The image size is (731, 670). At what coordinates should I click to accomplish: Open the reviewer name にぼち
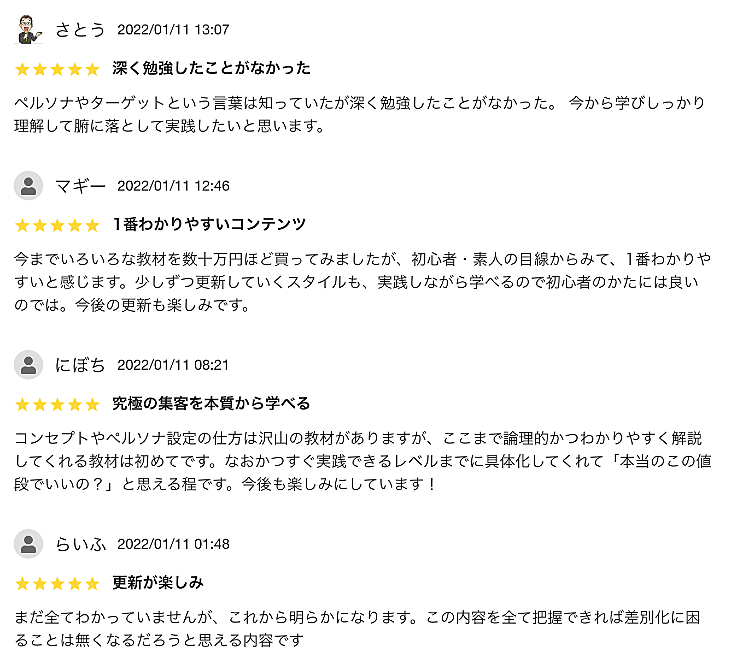coord(80,365)
